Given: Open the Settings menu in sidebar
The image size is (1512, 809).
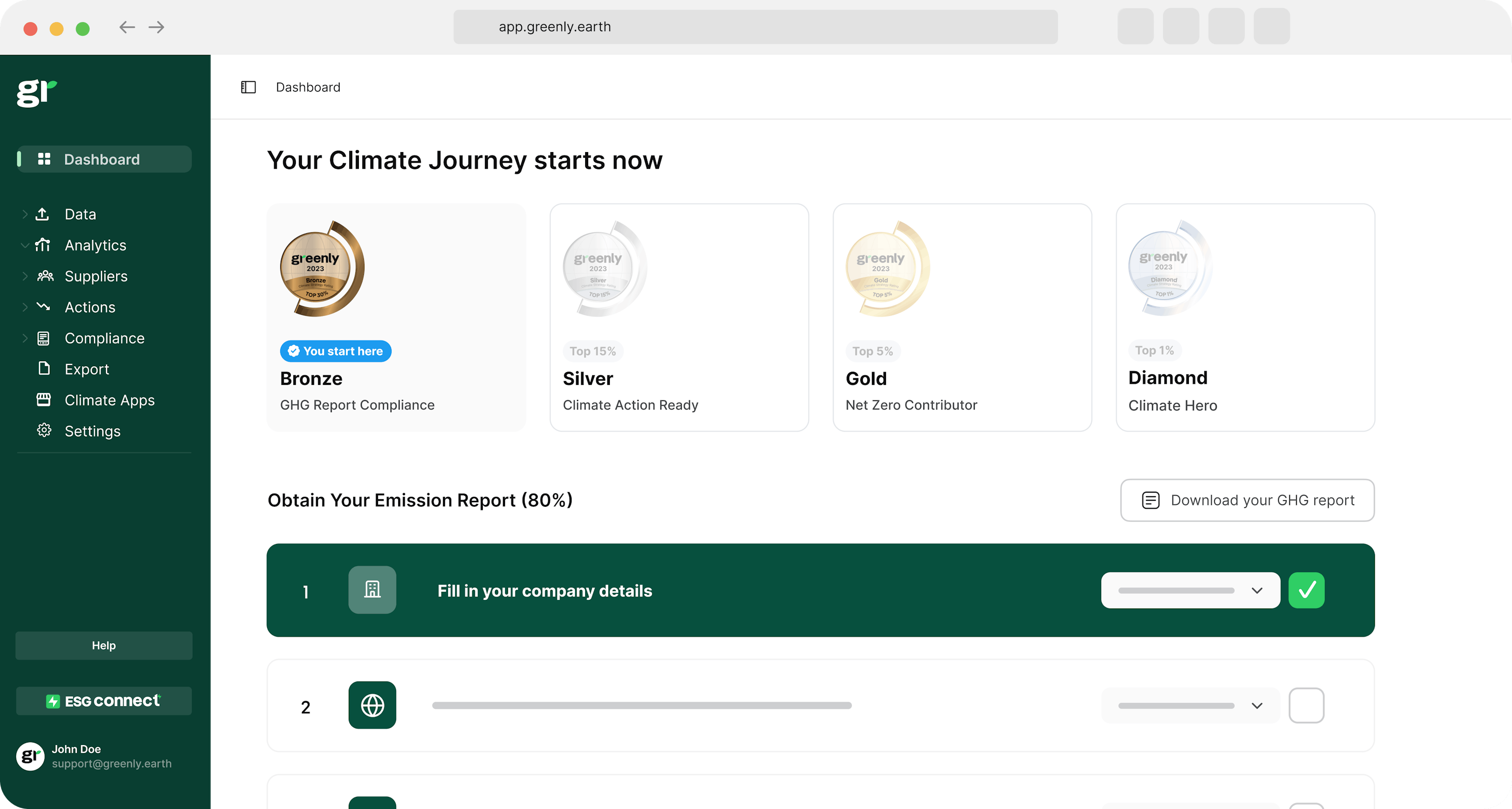Looking at the screenshot, I should point(93,431).
